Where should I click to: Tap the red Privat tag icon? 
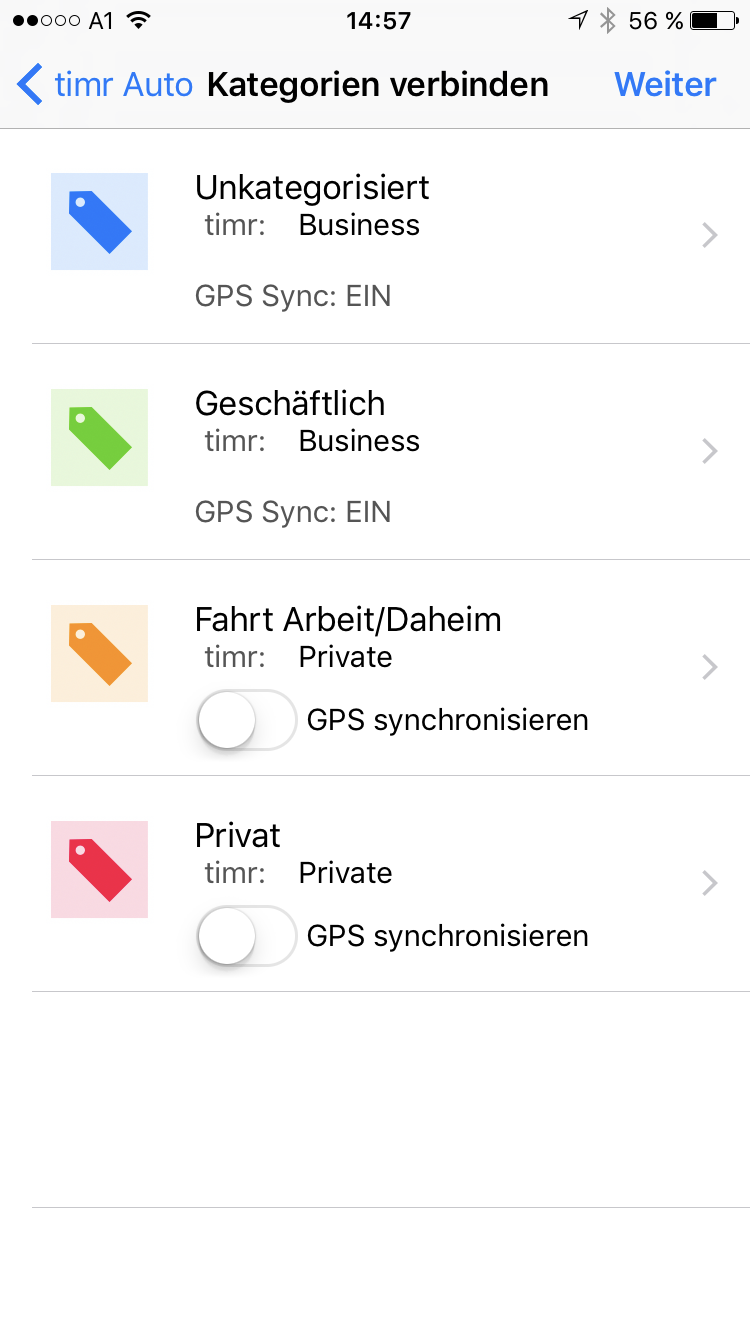99,869
